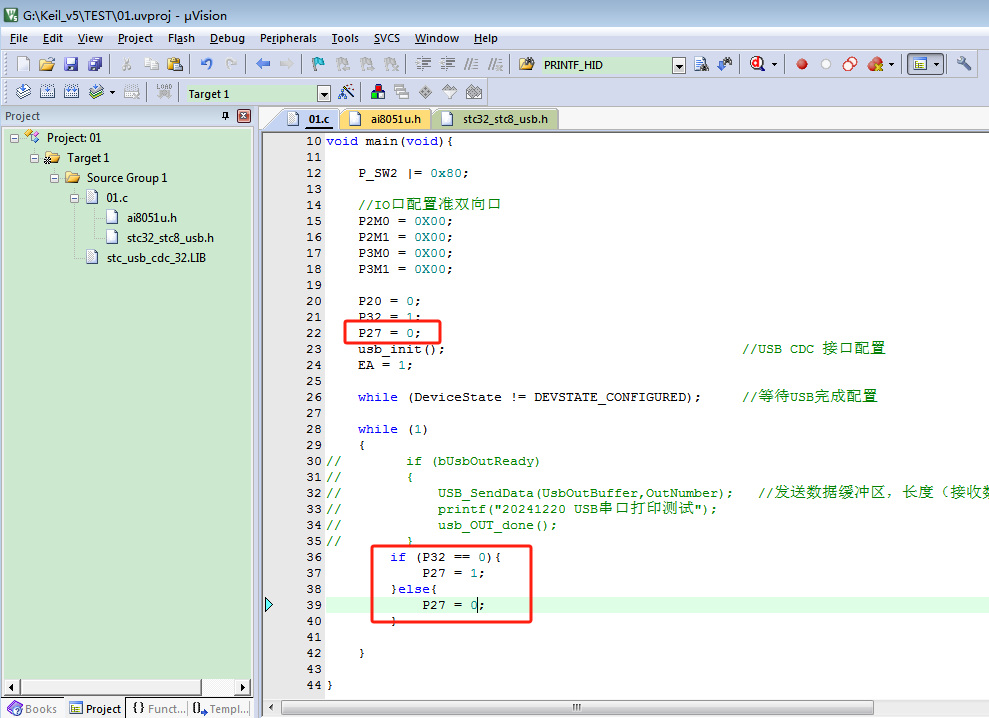The image size is (989, 718).
Task: Select ai8051u.h in project tree
Action: point(151,218)
